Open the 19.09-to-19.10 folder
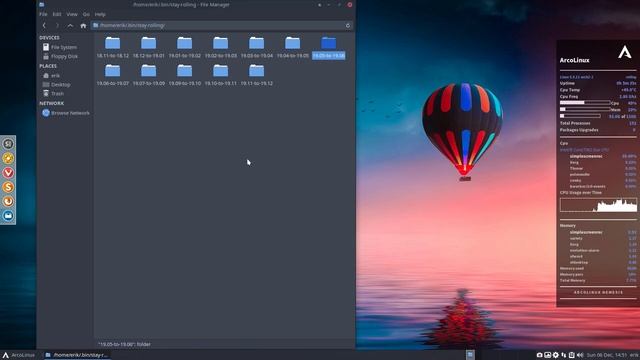 pos(184,75)
